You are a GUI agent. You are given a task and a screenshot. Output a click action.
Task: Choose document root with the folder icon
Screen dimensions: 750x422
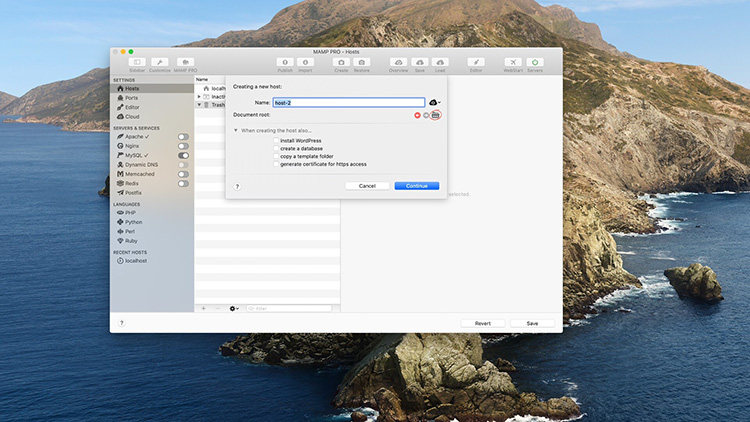pyautogui.click(x=435, y=115)
